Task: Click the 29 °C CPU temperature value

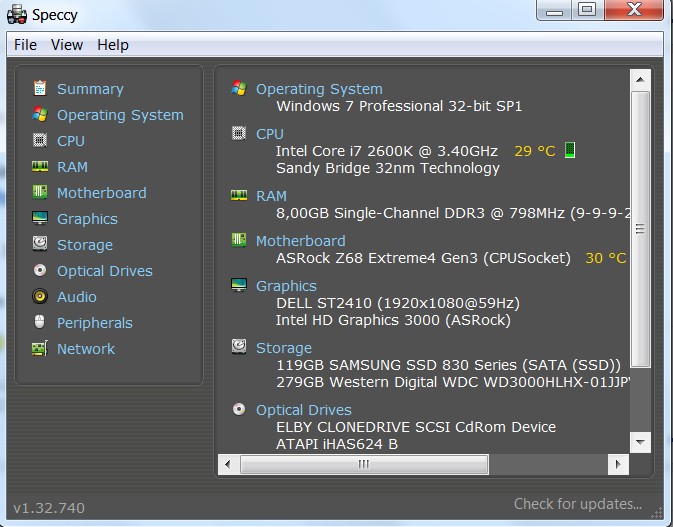Action: tap(535, 151)
